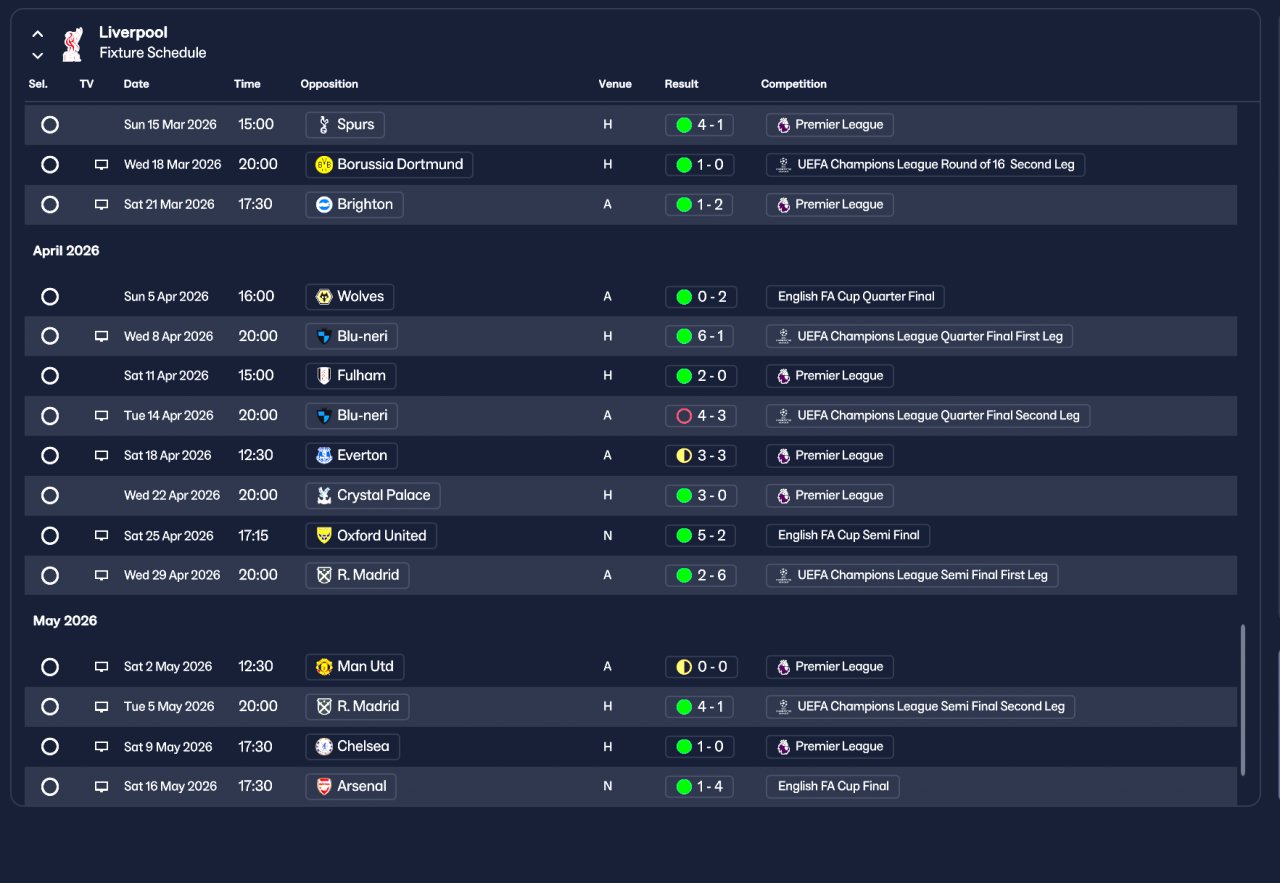This screenshot has width=1280, height=883.
Task: Click TV icon on Wed 29 Apr row
Action: [101, 576]
